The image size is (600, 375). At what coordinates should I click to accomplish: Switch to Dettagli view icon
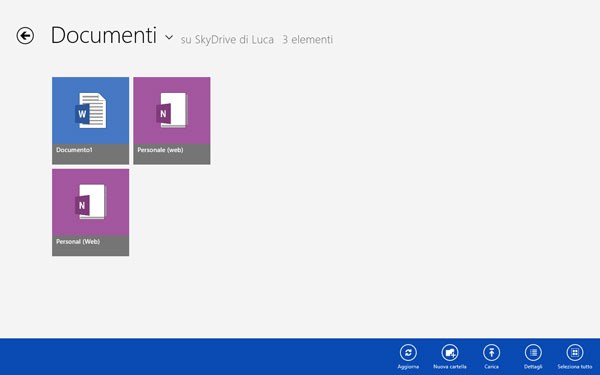533,352
